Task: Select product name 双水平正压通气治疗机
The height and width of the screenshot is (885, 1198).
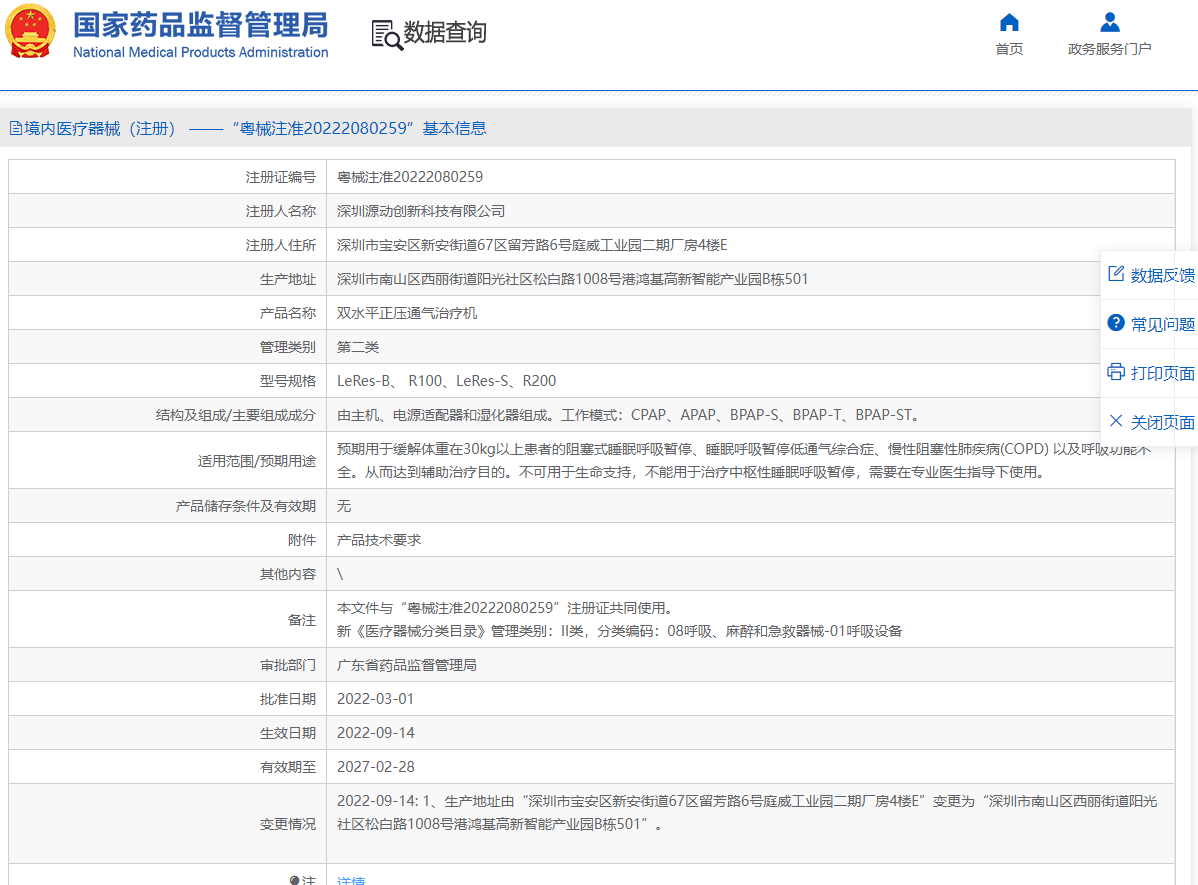Action: click(x=407, y=313)
